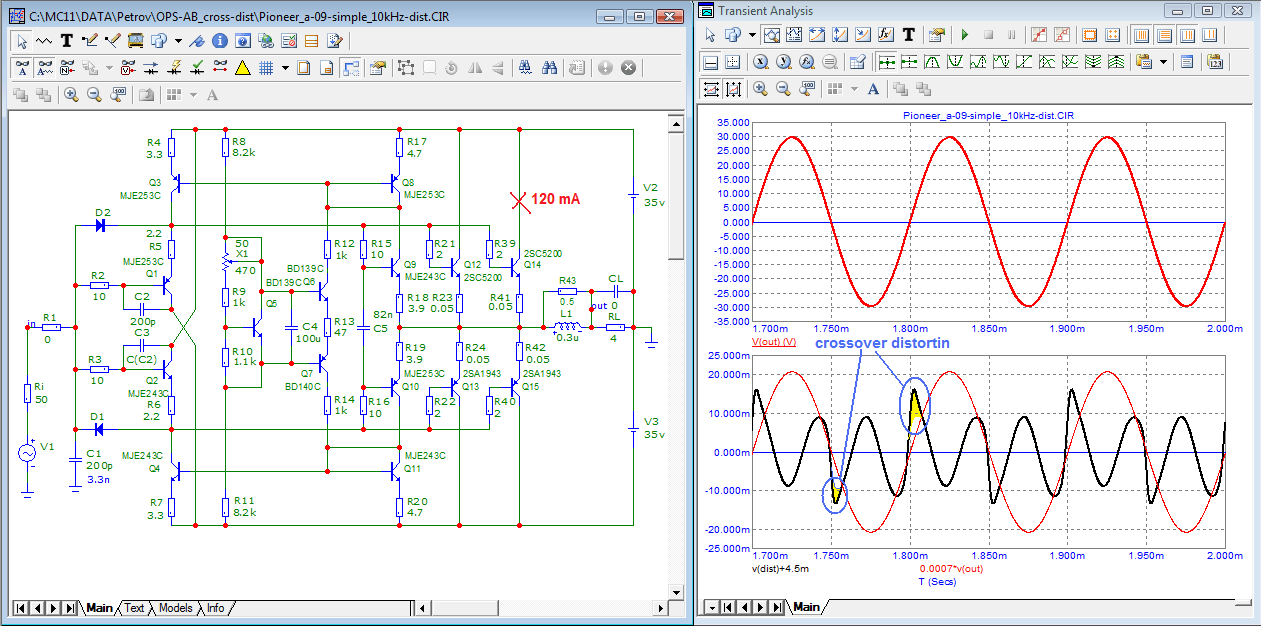The height and width of the screenshot is (626, 1261).
Task: Switch to the Info tab
Action: click(215, 607)
